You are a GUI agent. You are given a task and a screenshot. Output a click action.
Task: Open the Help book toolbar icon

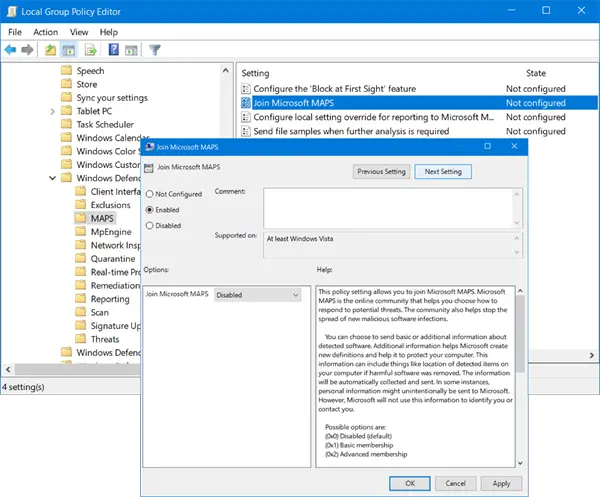pyautogui.click(x=113, y=49)
